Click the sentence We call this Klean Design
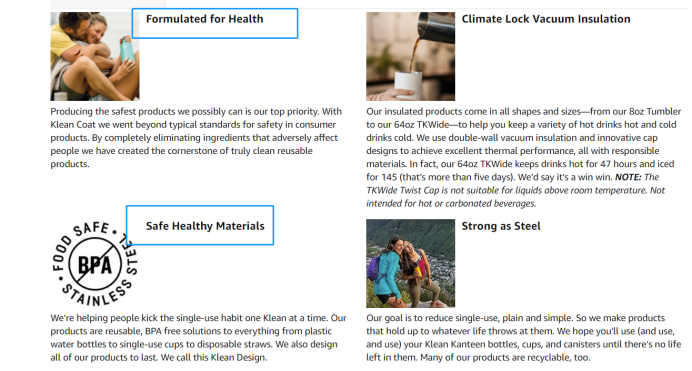This screenshot has height=371, width=692. tap(214, 357)
